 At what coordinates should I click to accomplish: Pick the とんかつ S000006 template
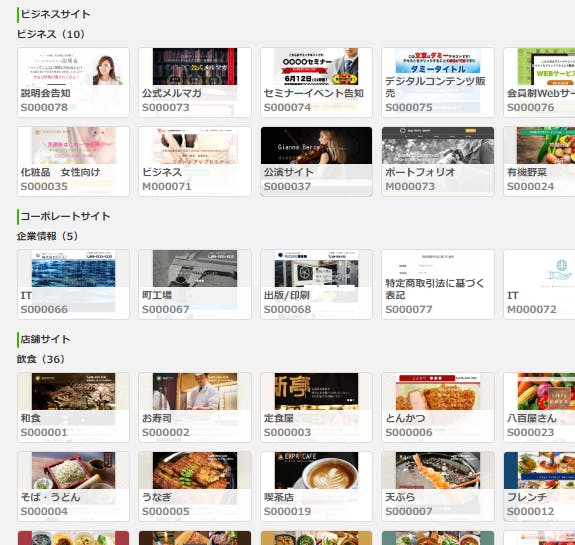click(438, 407)
